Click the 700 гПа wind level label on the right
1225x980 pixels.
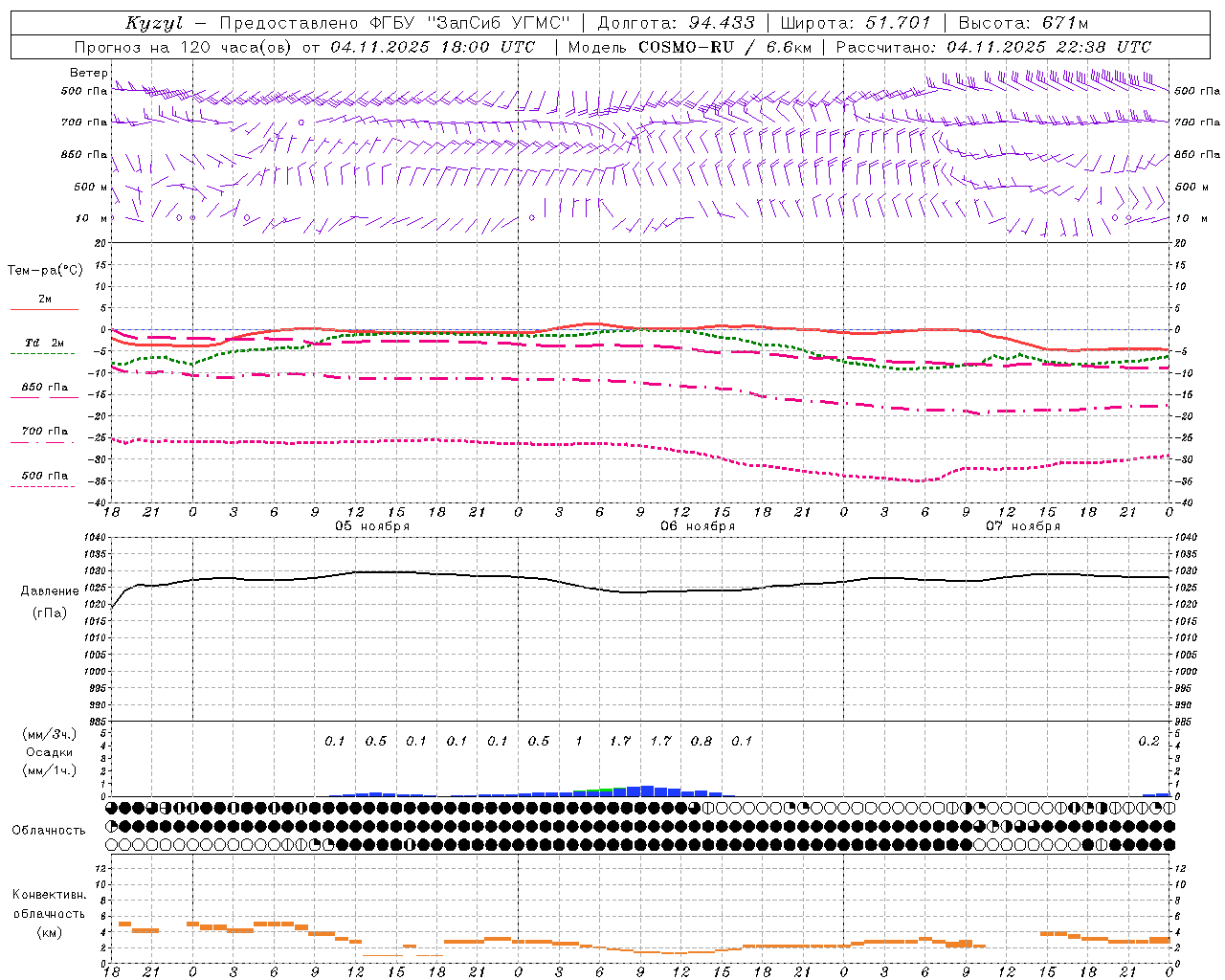[x=1197, y=122]
